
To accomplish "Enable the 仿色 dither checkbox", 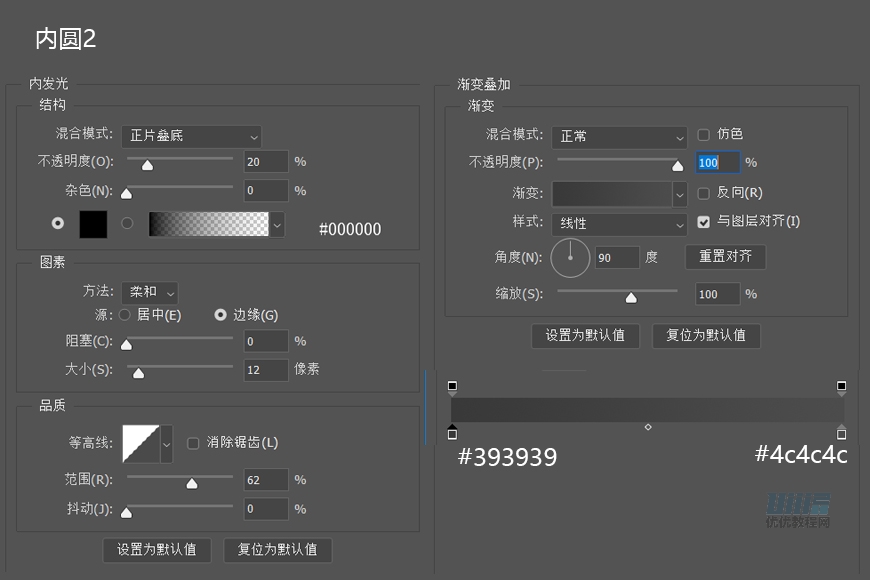I will (x=703, y=136).
